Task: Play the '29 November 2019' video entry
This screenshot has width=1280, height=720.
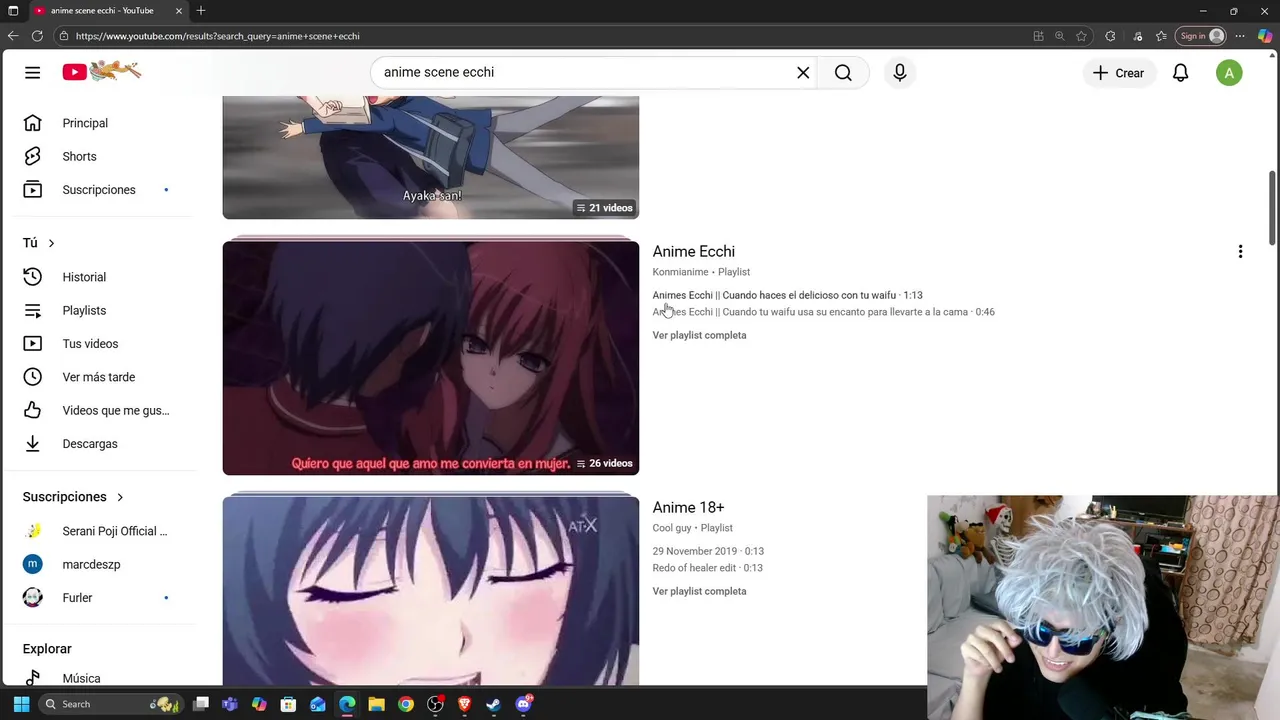Action: (708, 551)
